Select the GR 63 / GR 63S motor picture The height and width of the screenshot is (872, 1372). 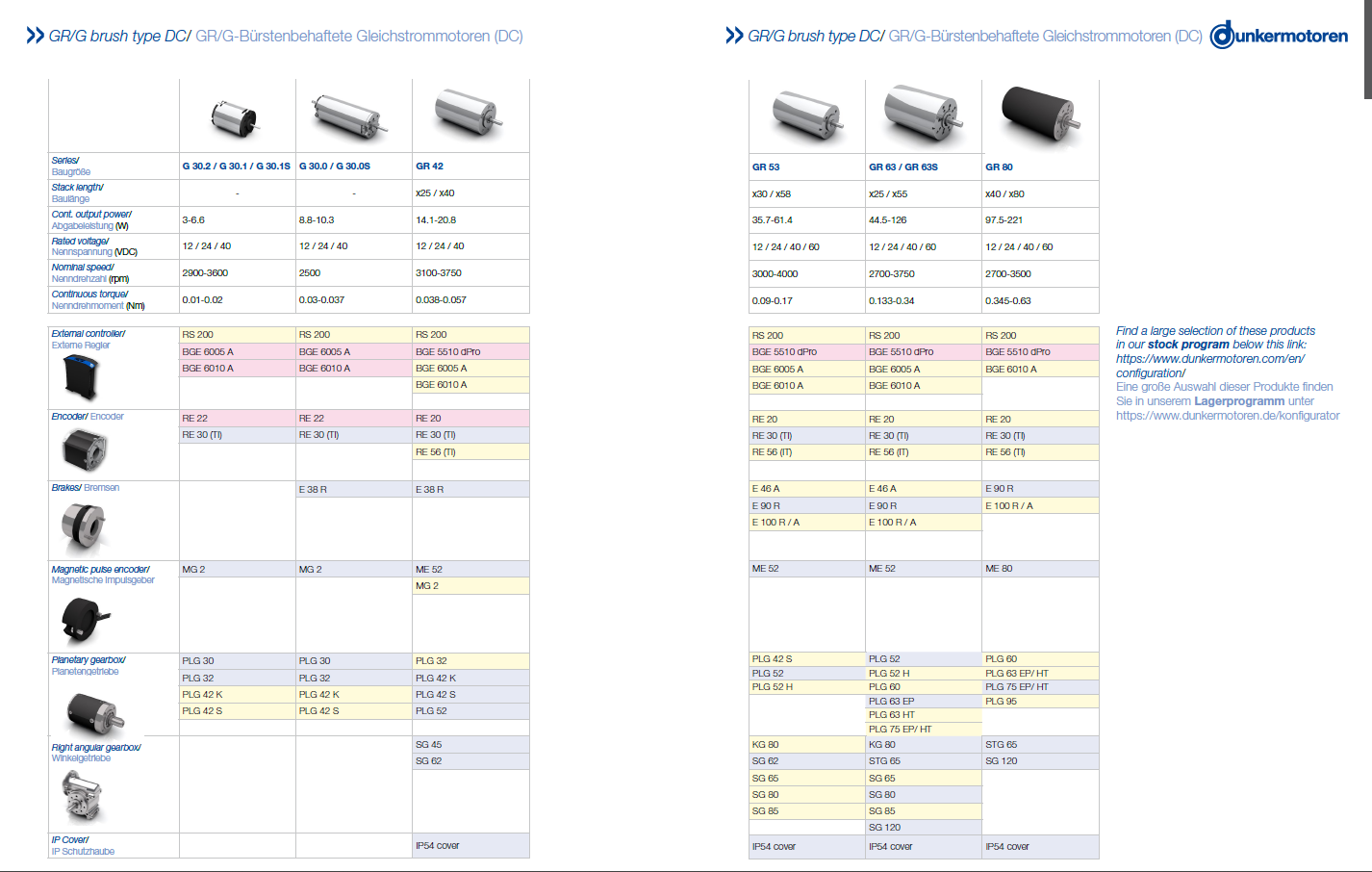[923, 115]
